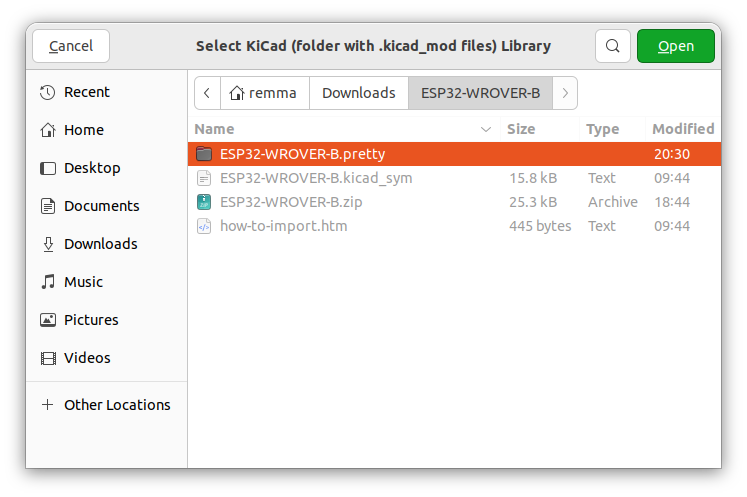This screenshot has height=497, width=747.
Task: Move forward with the right path chevron
Action: tap(565, 93)
